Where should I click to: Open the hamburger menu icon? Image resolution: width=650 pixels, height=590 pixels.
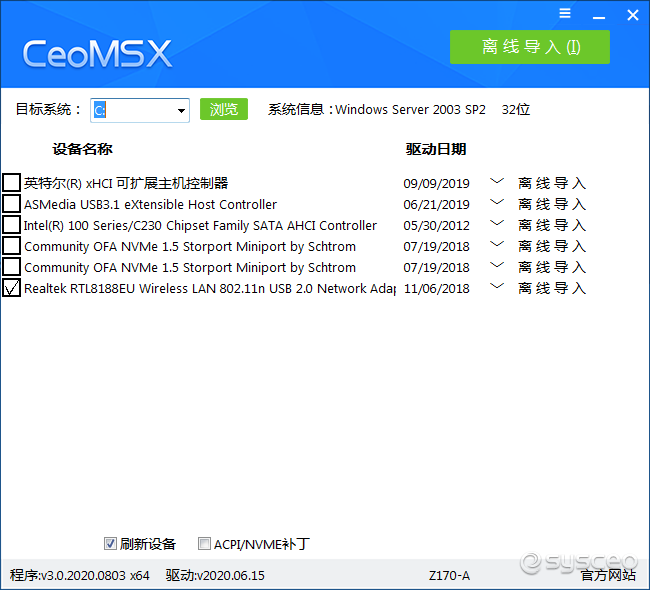point(565,14)
